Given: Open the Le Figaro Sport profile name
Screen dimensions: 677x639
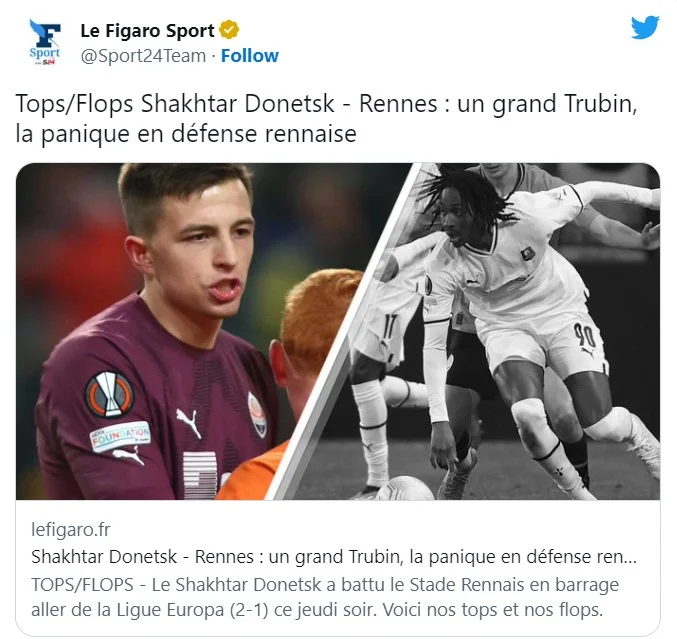Looking at the screenshot, I should 147,31.
